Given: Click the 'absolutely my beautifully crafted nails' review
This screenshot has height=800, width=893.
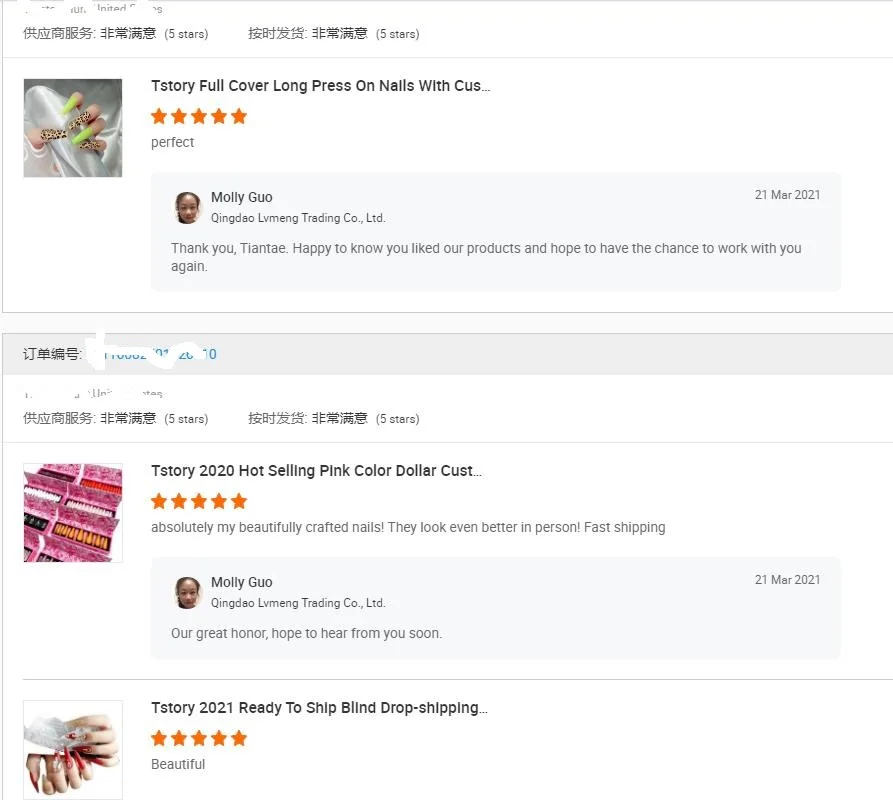Looking at the screenshot, I should [408, 527].
